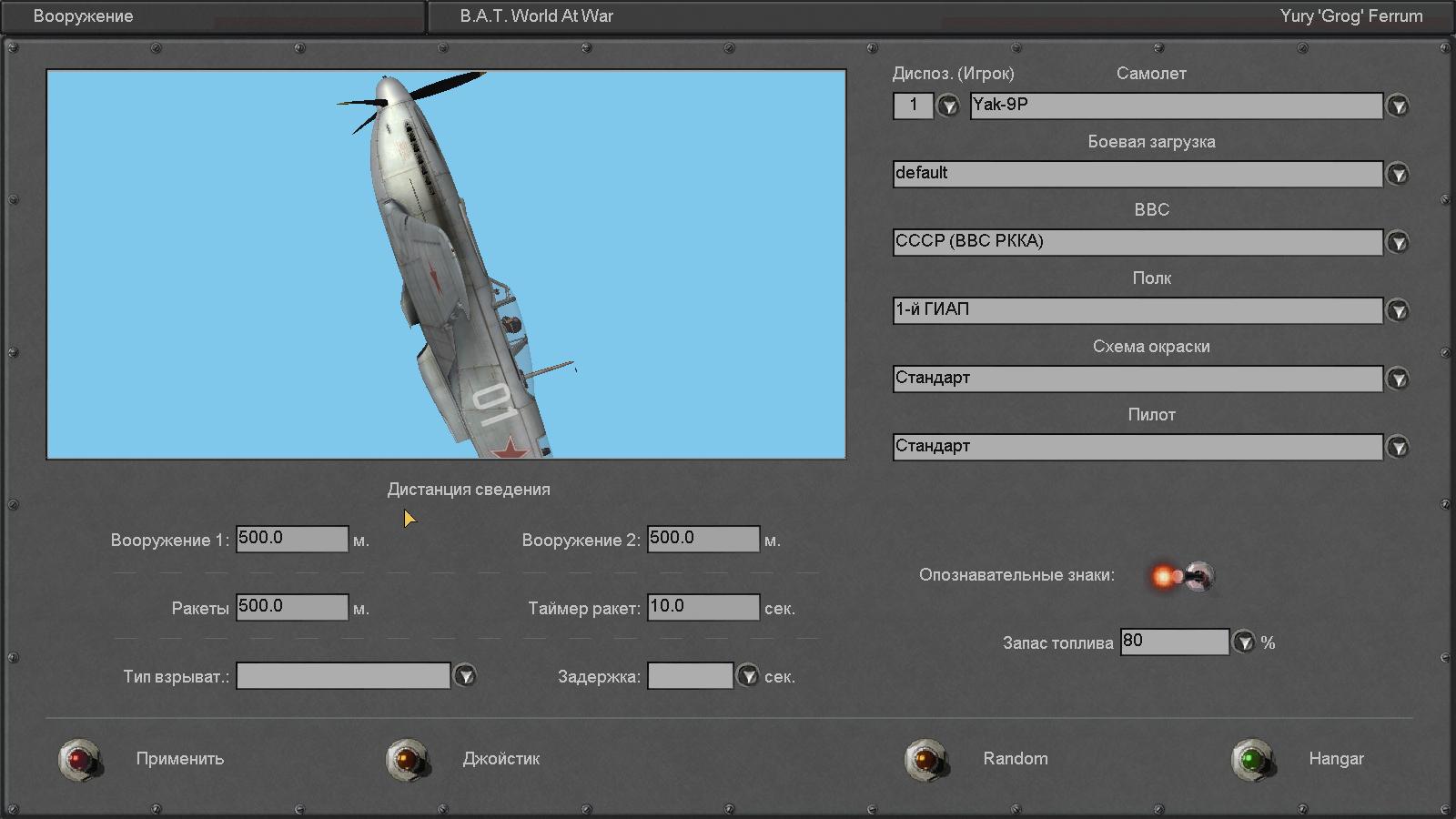1456x819 pixels.
Task: Click the aircraft number field showing 1
Action: [x=914, y=106]
